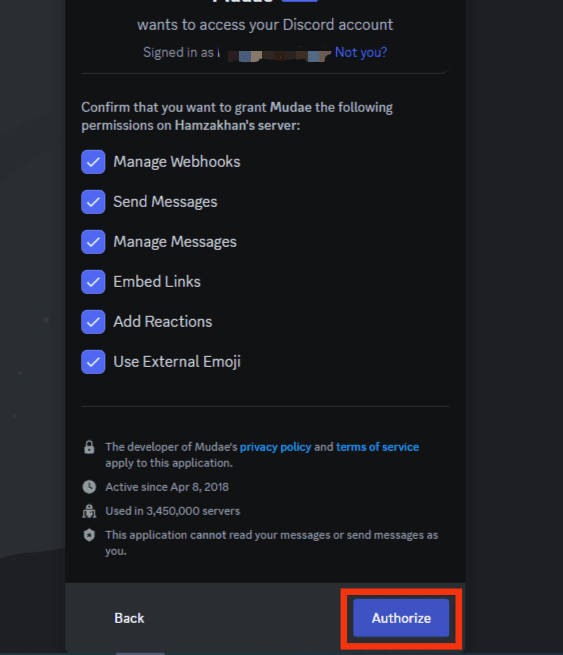Click the lock icon beside privacy policy

tap(89, 447)
